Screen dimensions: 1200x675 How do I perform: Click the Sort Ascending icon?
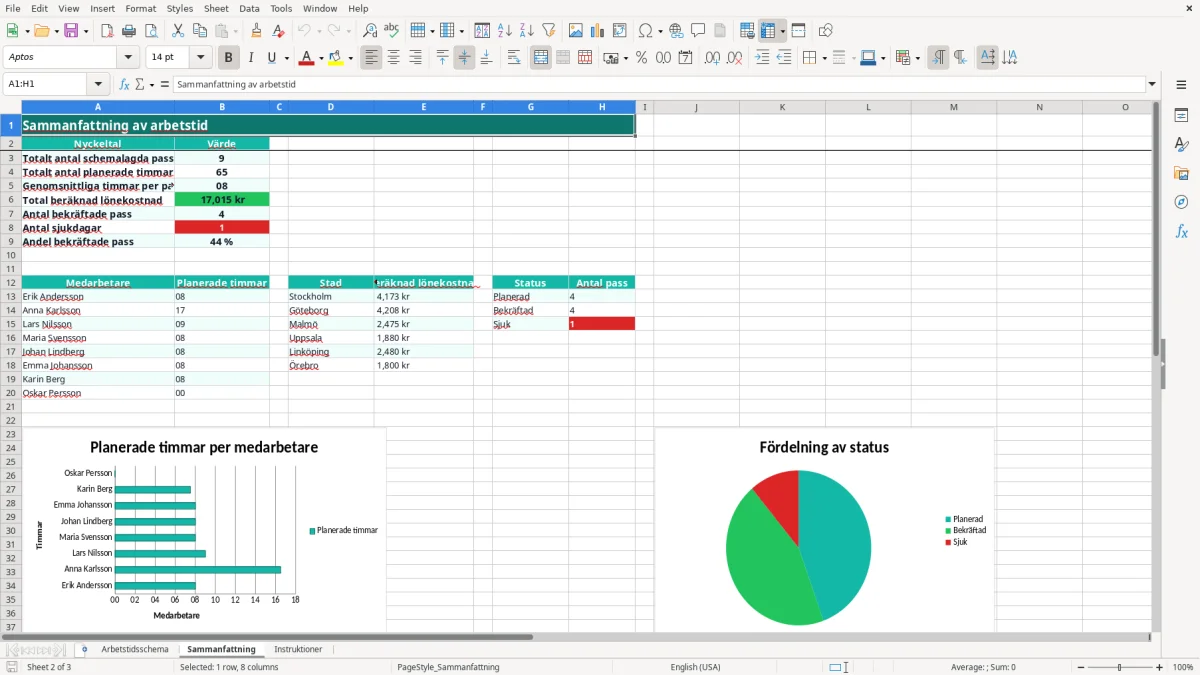point(504,31)
